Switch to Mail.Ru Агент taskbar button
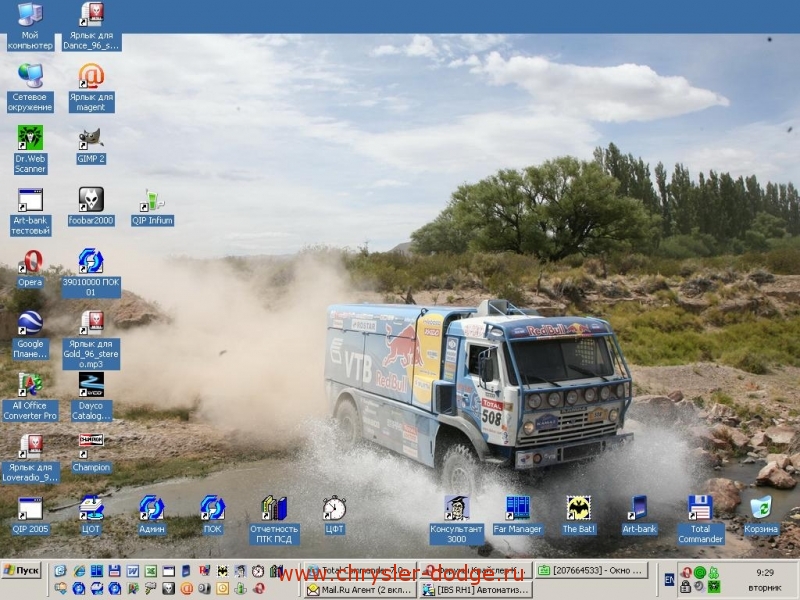This screenshot has height=600, width=800. pyautogui.click(x=360, y=590)
